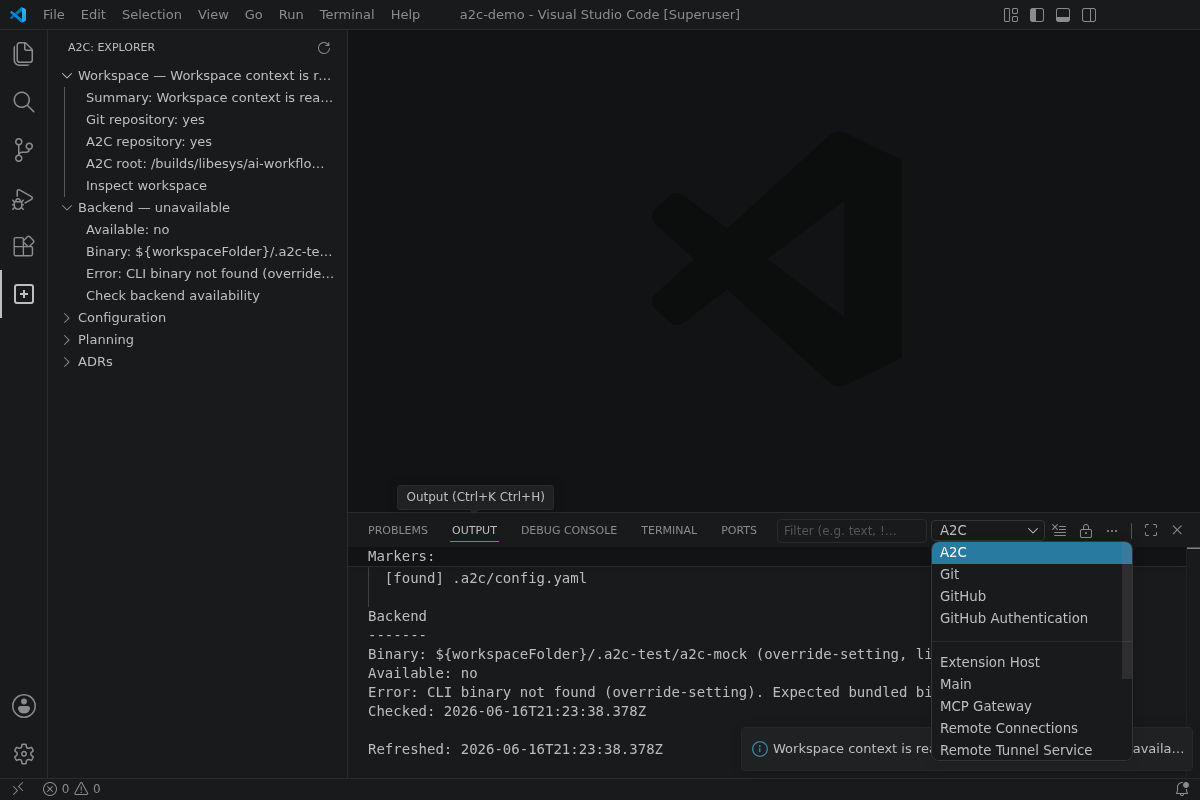Open the Explorer view in activity bar
This screenshot has width=1200, height=800.
point(23,54)
